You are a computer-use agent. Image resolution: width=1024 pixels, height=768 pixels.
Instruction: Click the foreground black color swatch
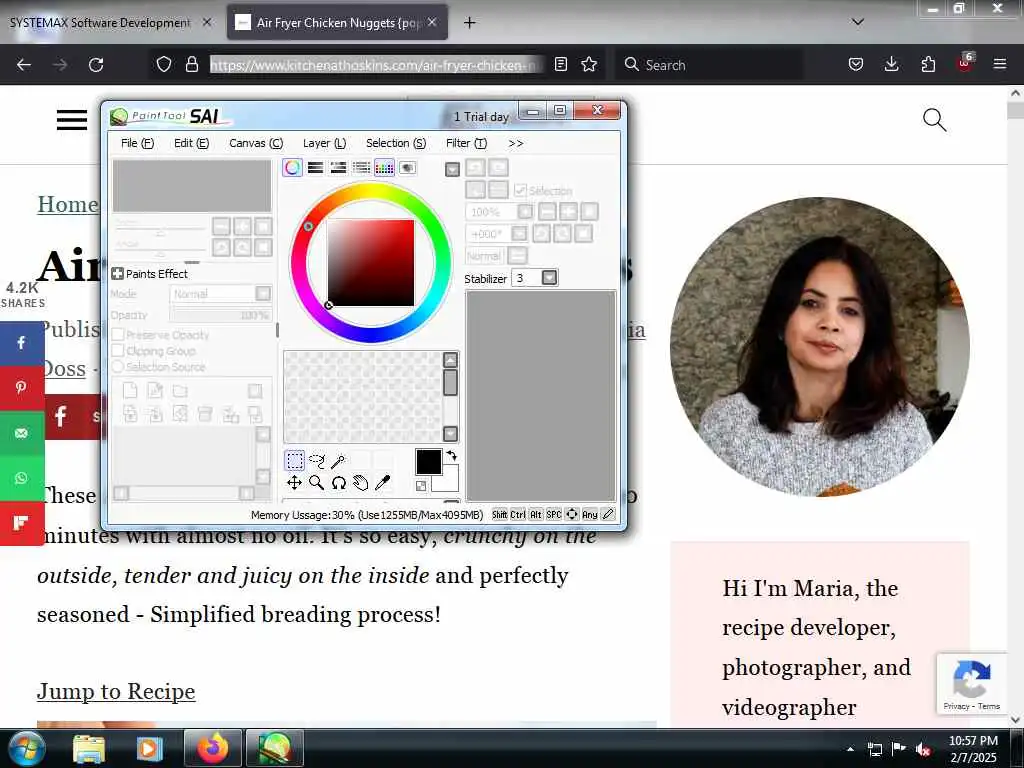[x=428, y=462]
